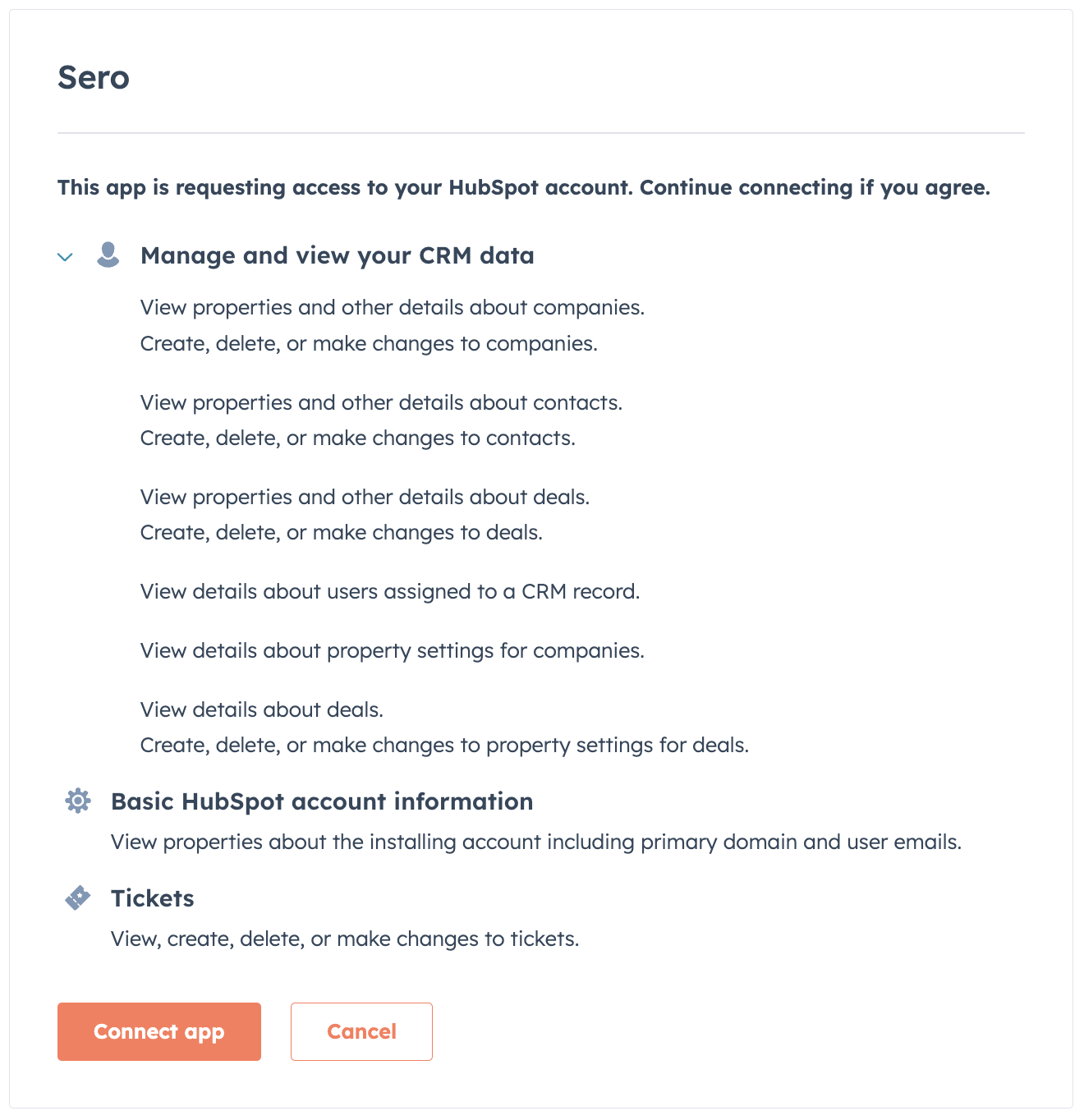1084x1120 pixels.
Task: Click the ticket icon beside Tickets
Action: (78, 897)
